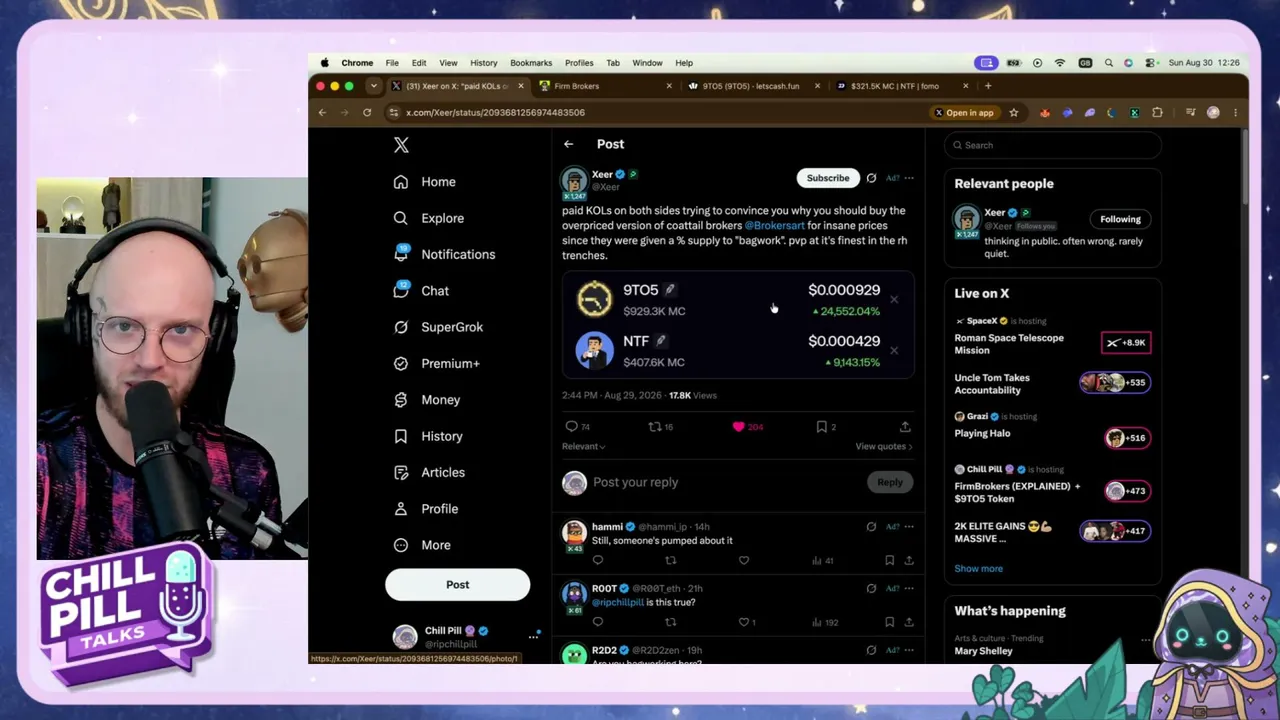Switch to the NTF fomo tab
The image size is (1280, 720).
tap(900, 86)
